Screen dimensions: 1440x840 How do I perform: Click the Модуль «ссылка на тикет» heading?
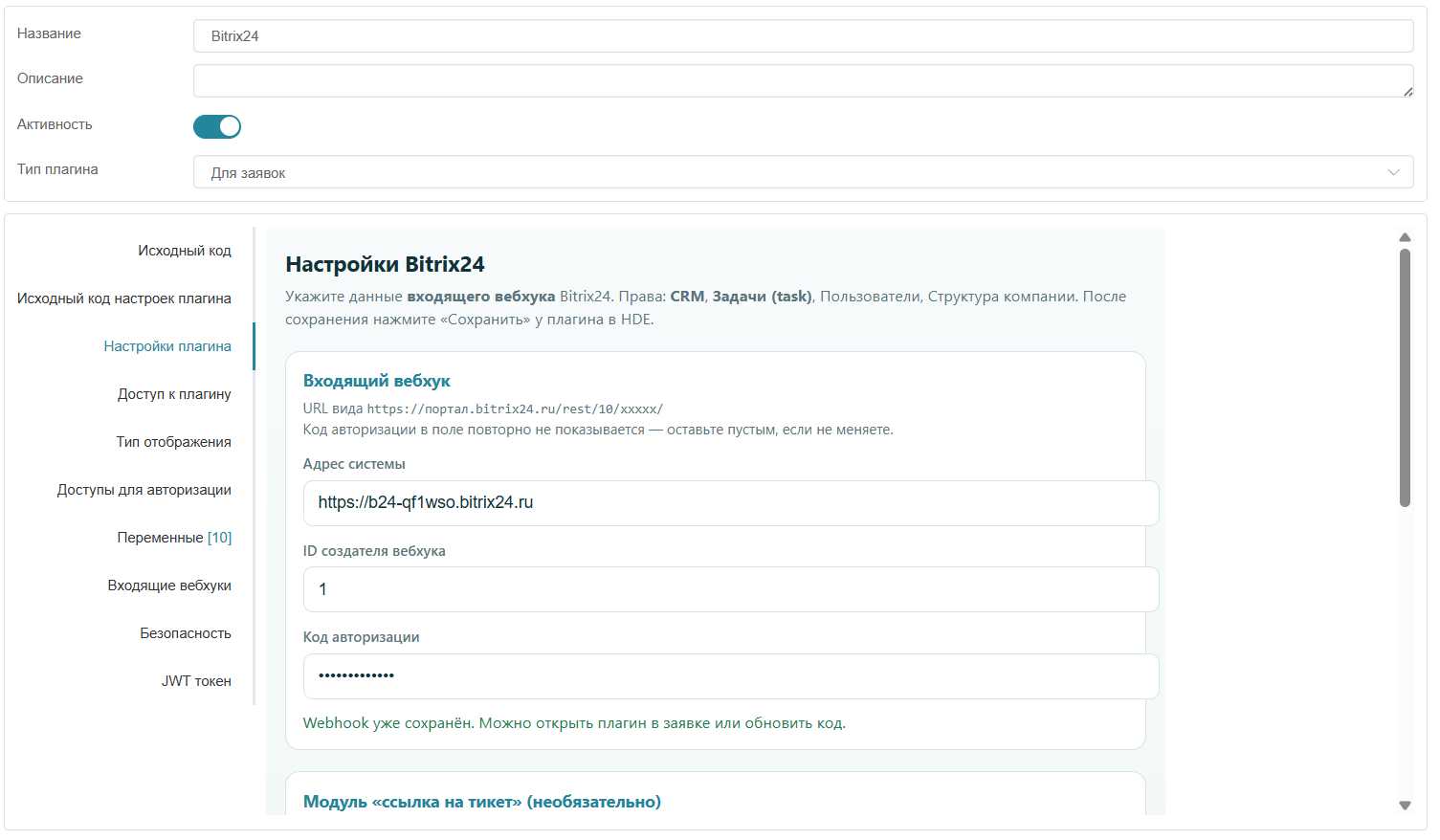[482, 802]
